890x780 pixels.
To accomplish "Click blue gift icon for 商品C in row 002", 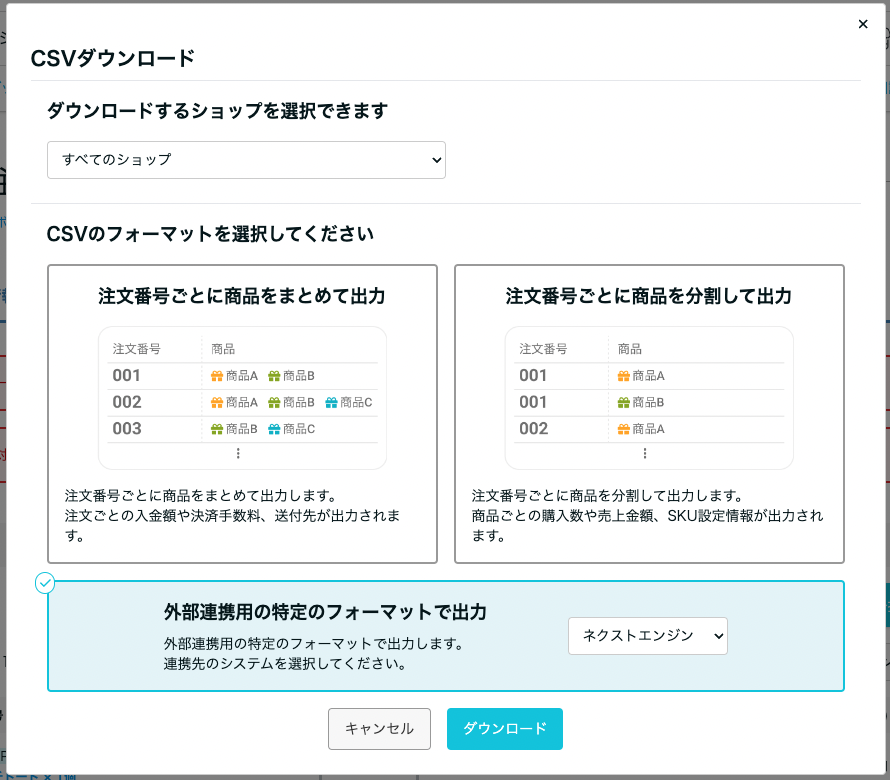I will tap(331, 402).
